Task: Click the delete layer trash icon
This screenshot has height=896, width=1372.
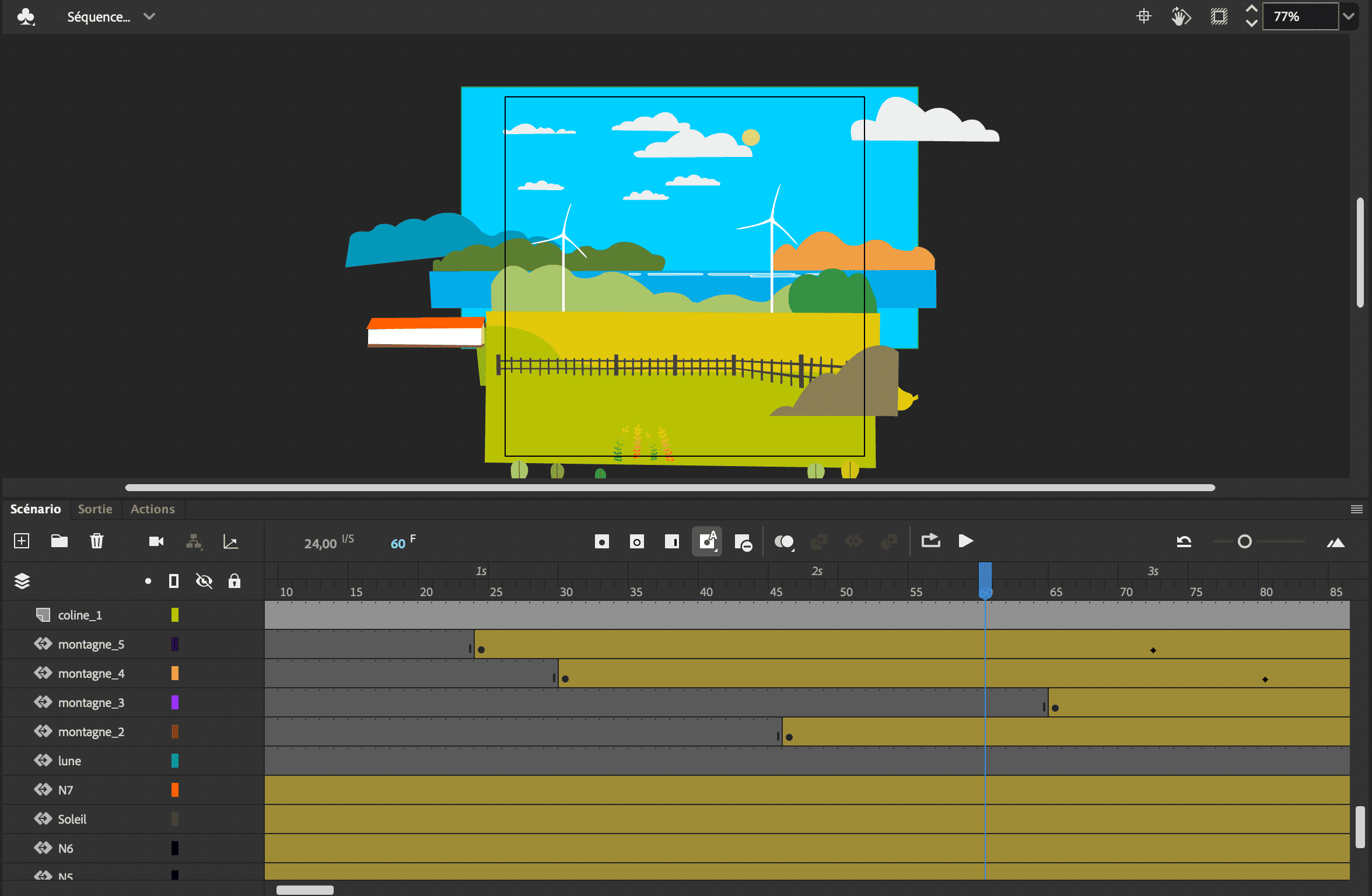Action: tap(97, 541)
